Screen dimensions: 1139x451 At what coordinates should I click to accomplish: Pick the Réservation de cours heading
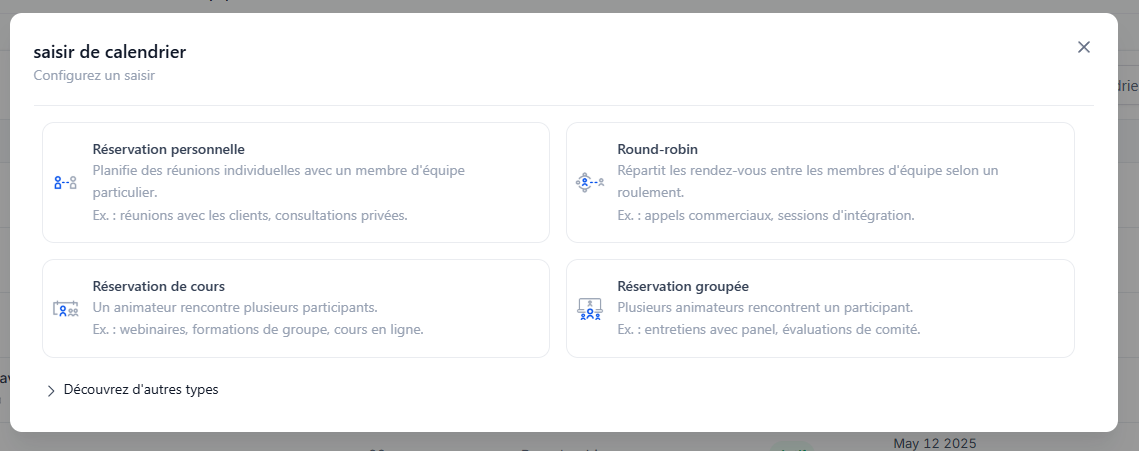click(158, 286)
